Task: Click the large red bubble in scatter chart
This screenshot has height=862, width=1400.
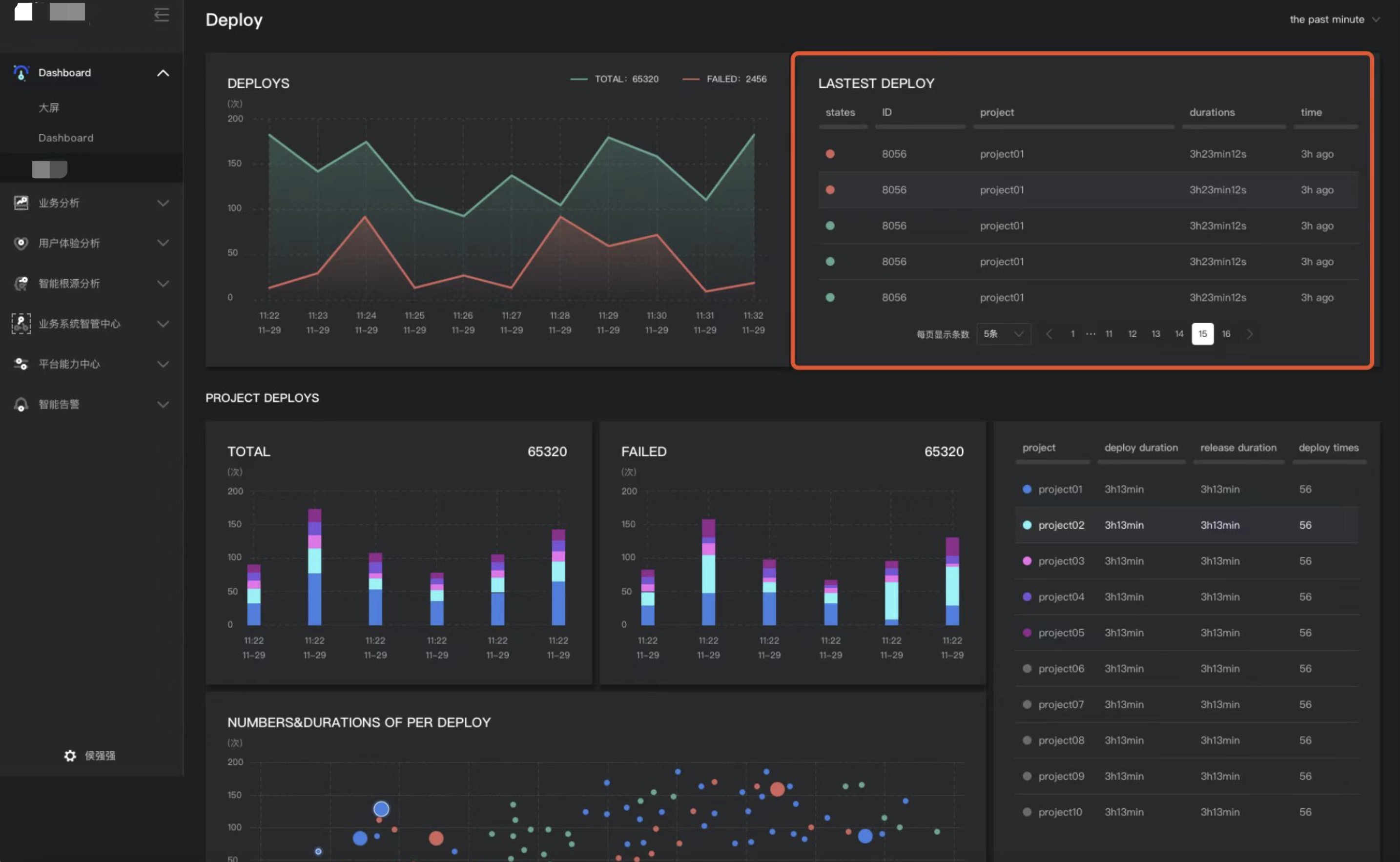Action: point(777,789)
